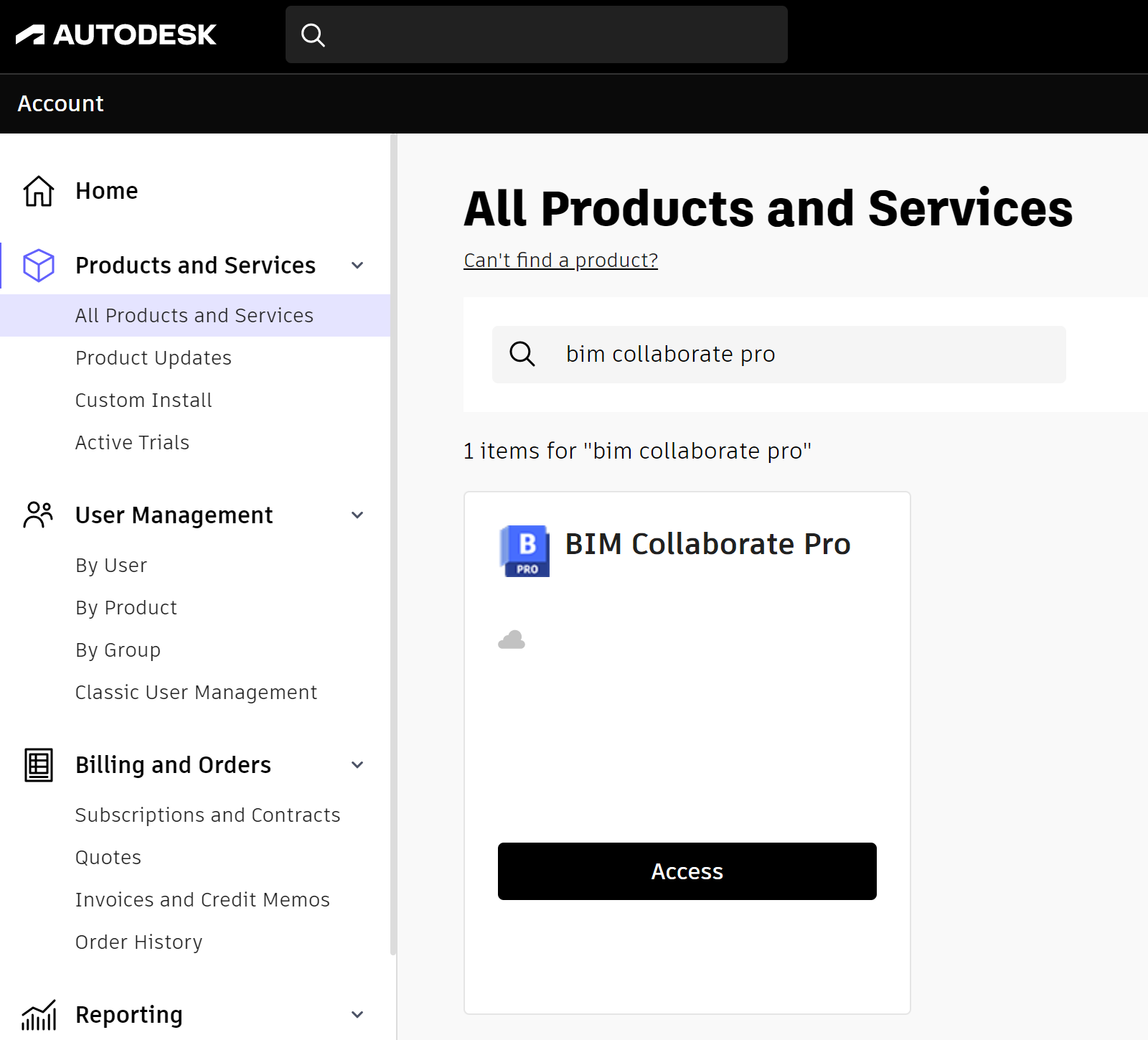
Task: Click the bim collaborate pro search field
Action: point(778,354)
